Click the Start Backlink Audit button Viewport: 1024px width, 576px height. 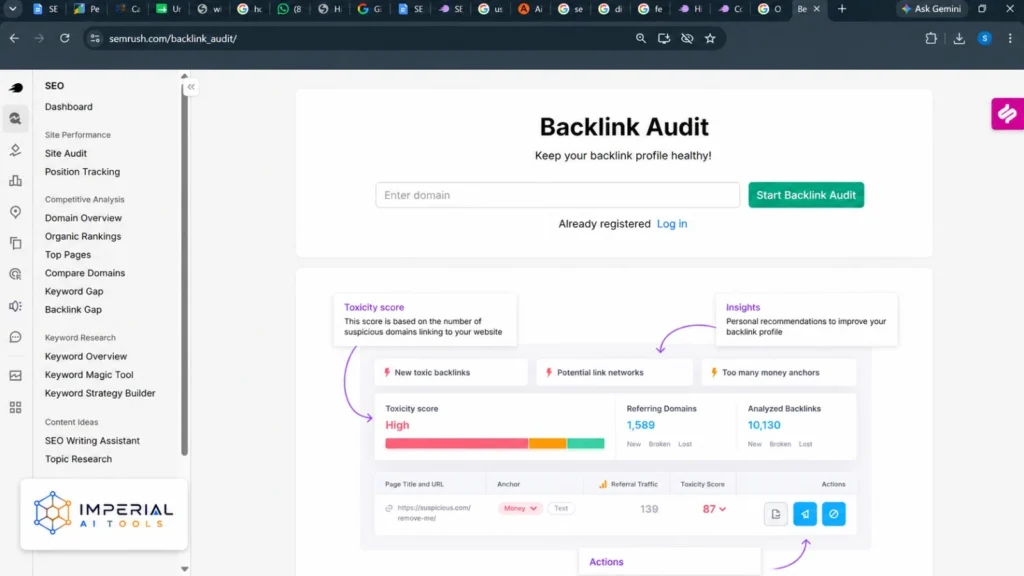[806, 195]
